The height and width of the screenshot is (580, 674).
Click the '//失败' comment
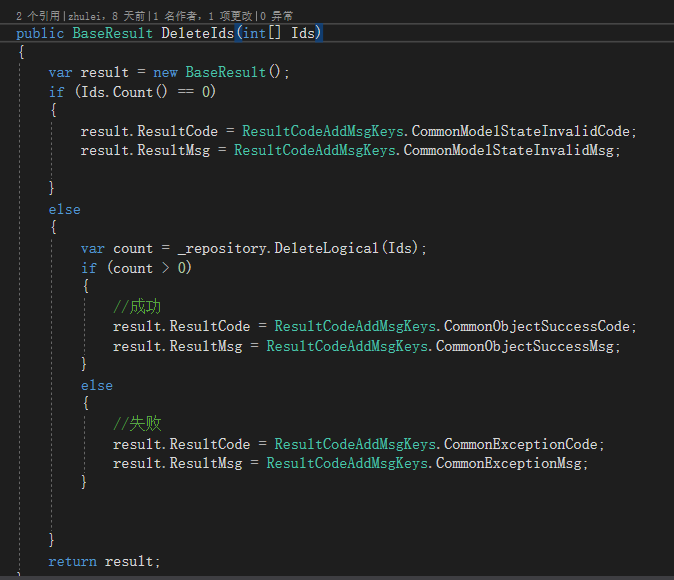(x=137, y=423)
